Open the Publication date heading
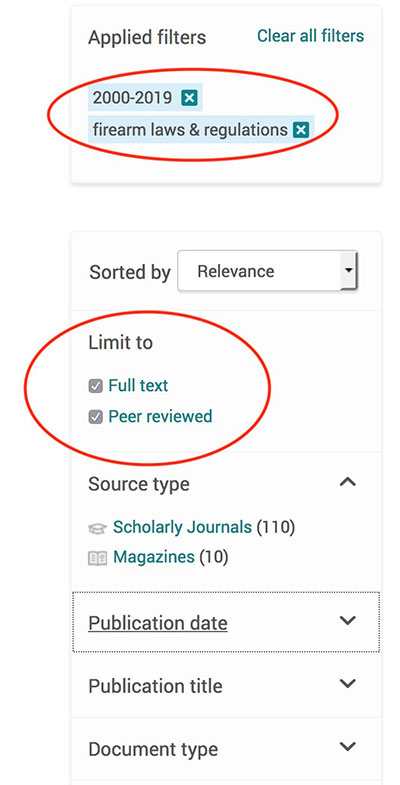 (158, 623)
